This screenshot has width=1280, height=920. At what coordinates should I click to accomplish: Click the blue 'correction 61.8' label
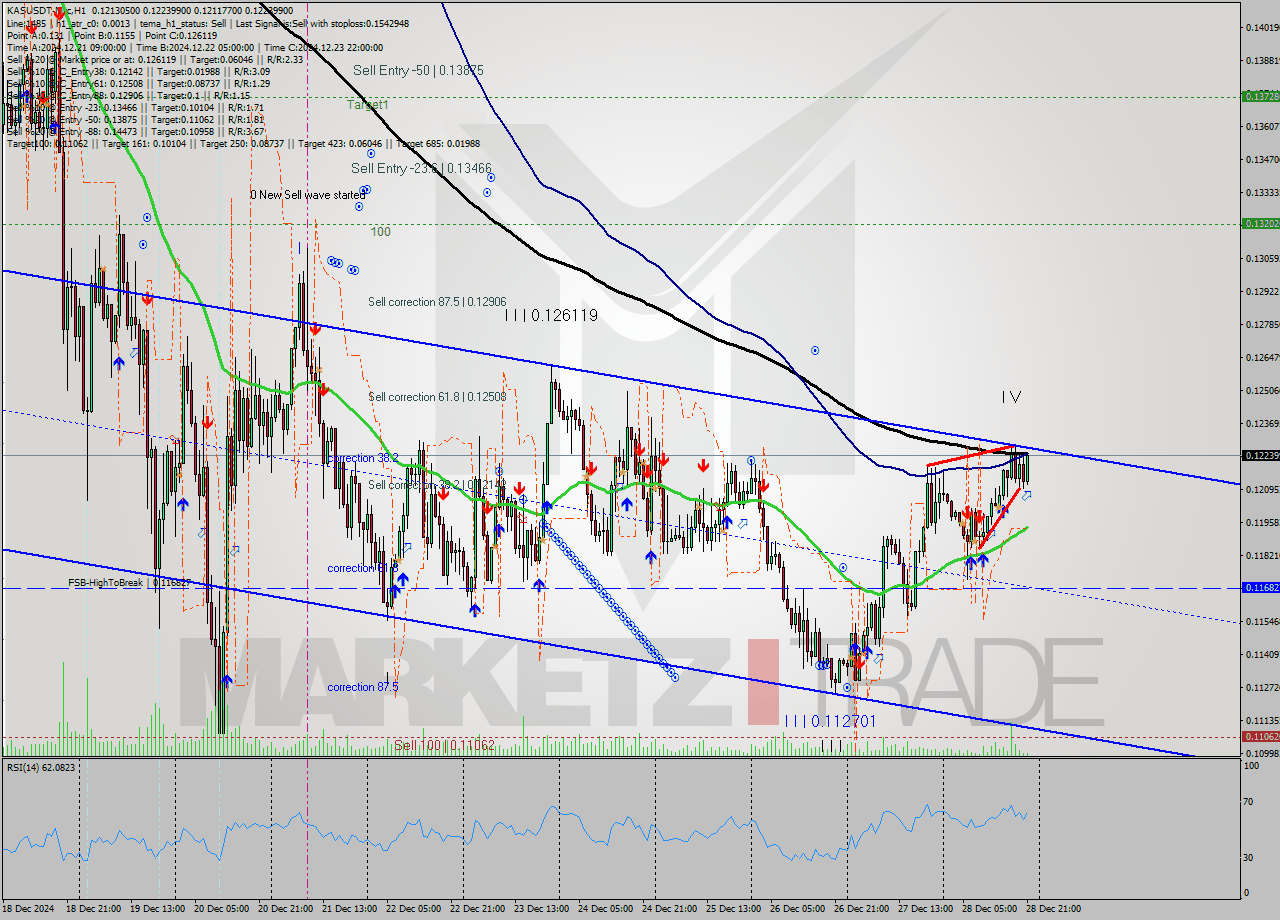coord(362,568)
